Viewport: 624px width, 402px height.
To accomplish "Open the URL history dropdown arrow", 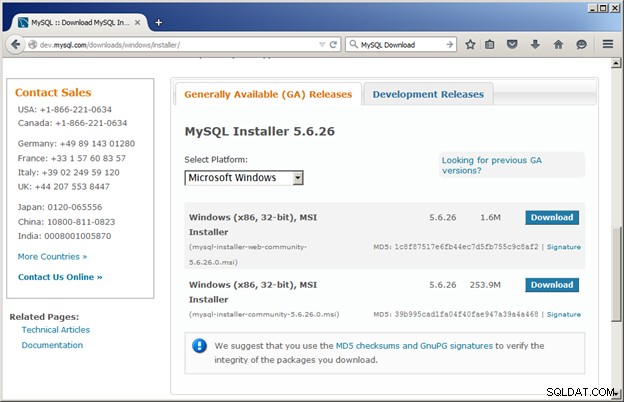I will click(x=322, y=45).
